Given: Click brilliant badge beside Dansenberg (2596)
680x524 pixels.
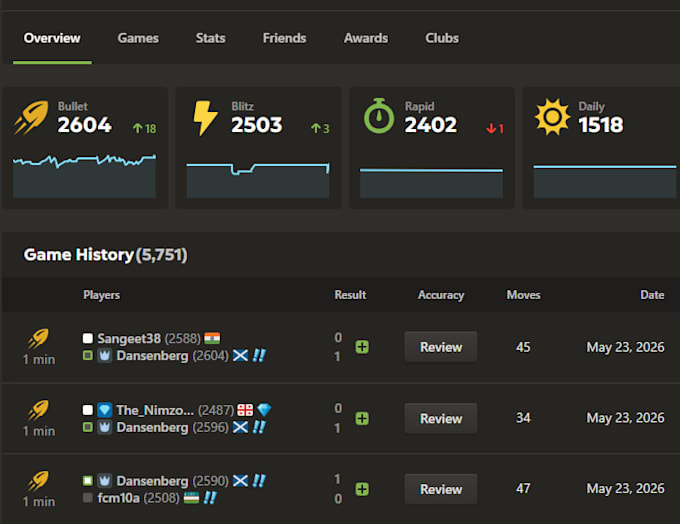Looking at the screenshot, I should (259, 427).
